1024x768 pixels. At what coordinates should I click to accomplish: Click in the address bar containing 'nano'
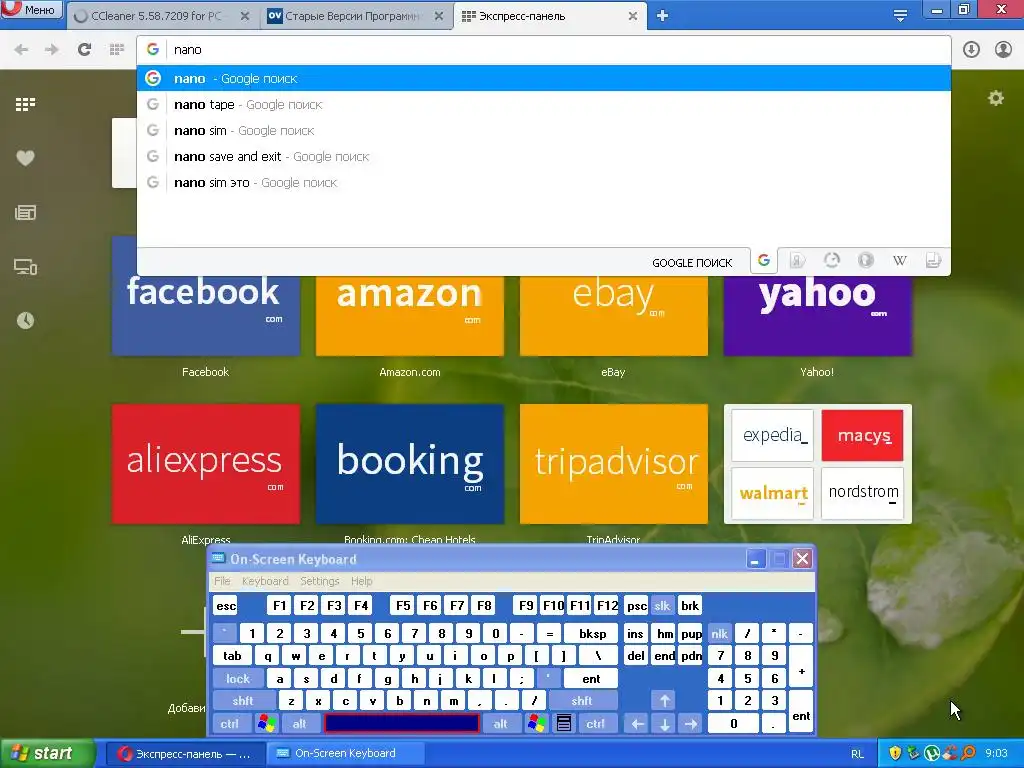tap(543, 50)
